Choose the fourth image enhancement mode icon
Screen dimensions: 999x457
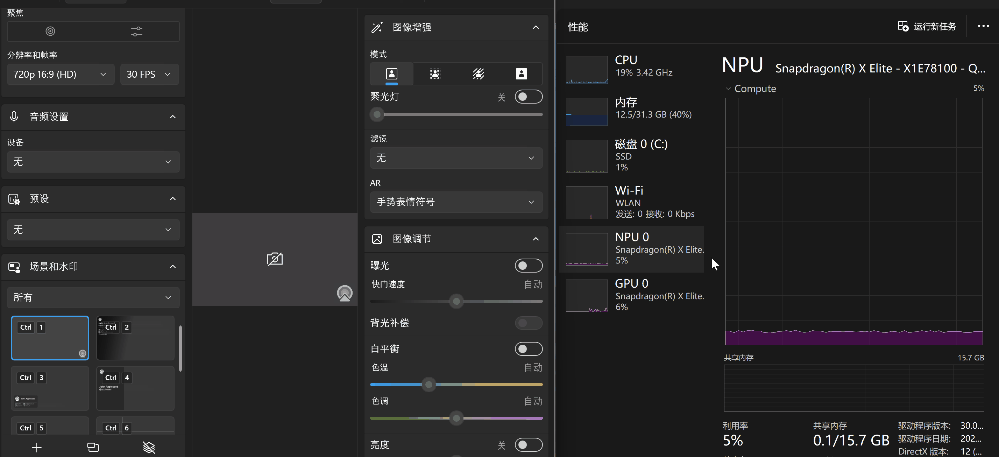click(521, 74)
